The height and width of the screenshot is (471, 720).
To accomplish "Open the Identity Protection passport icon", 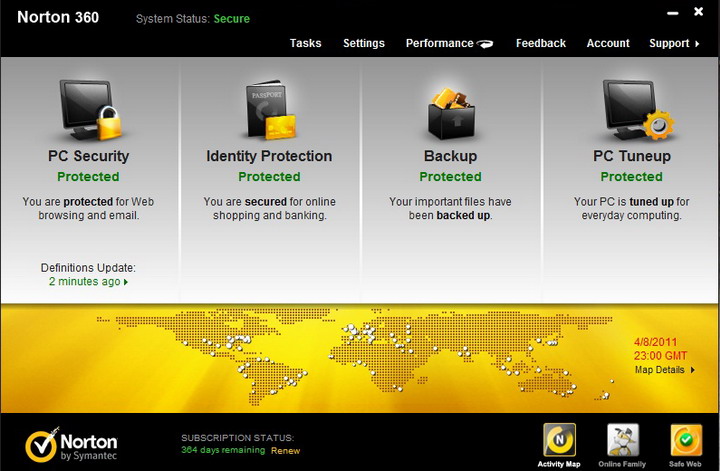I will tap(270, 110).
